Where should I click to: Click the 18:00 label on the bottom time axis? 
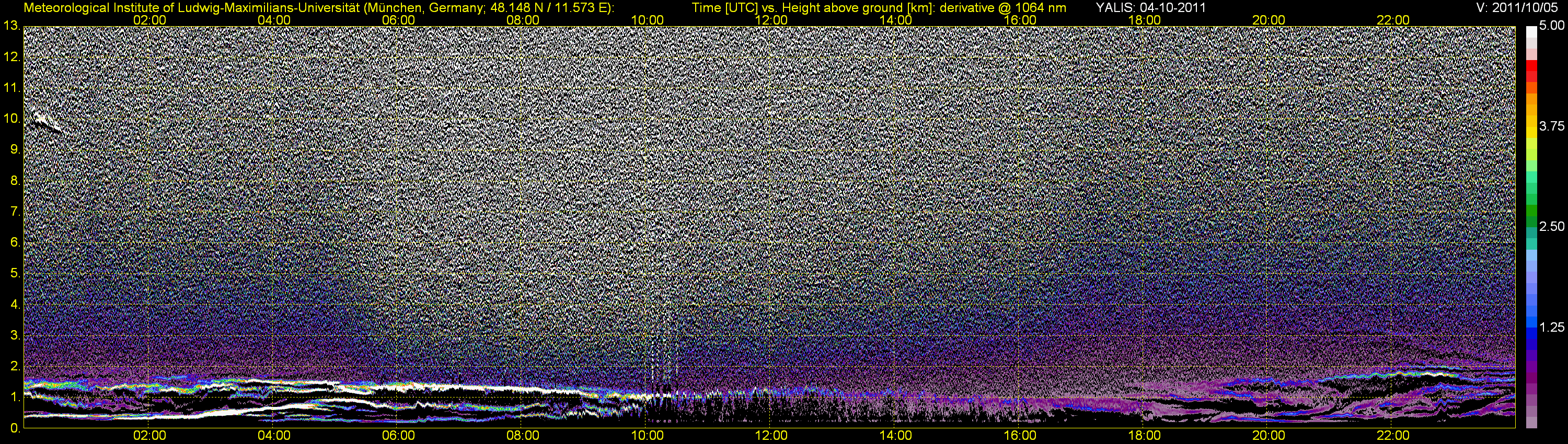tap(1144, 436)
